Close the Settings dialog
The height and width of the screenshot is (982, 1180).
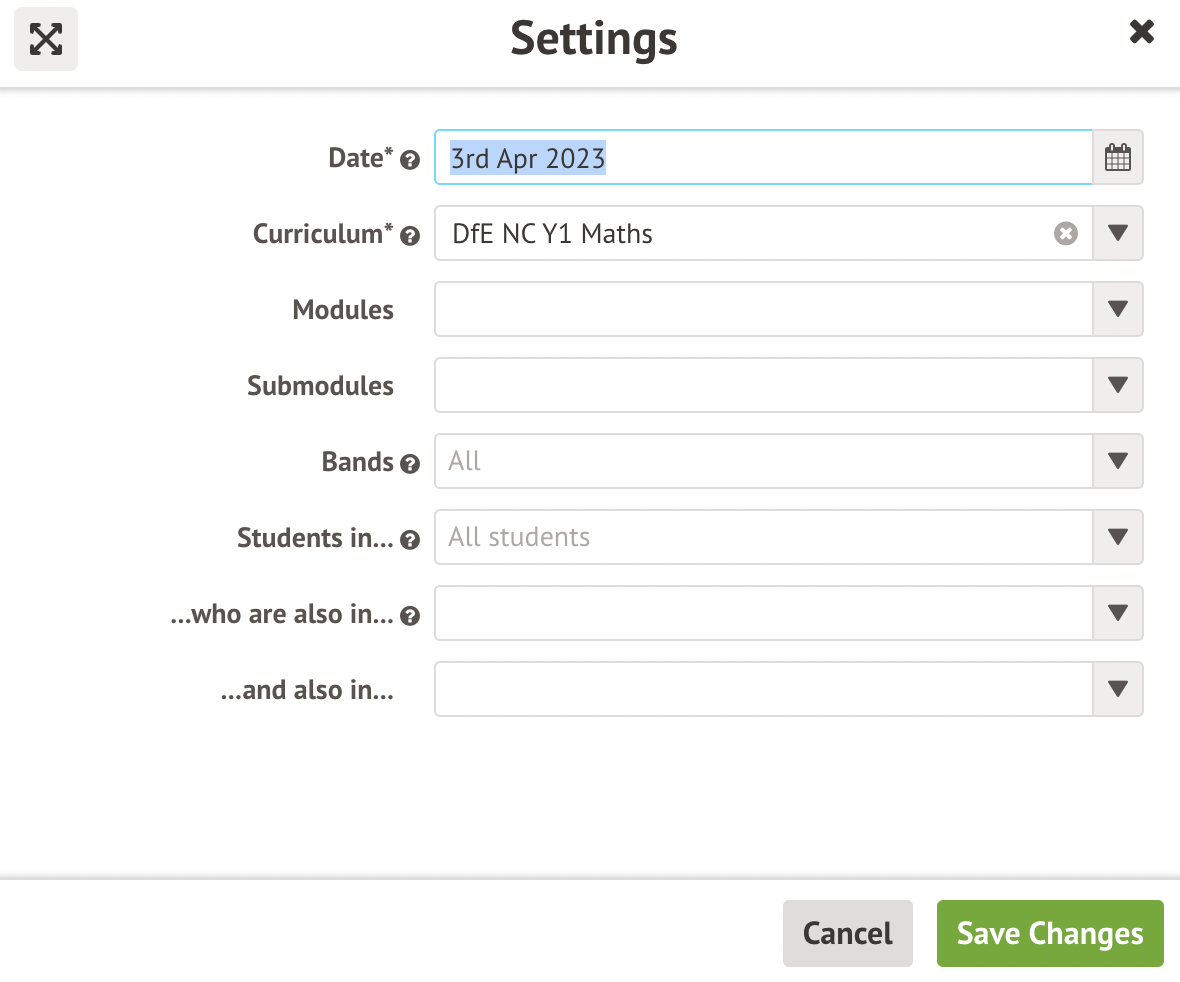tap(1141, 31)
